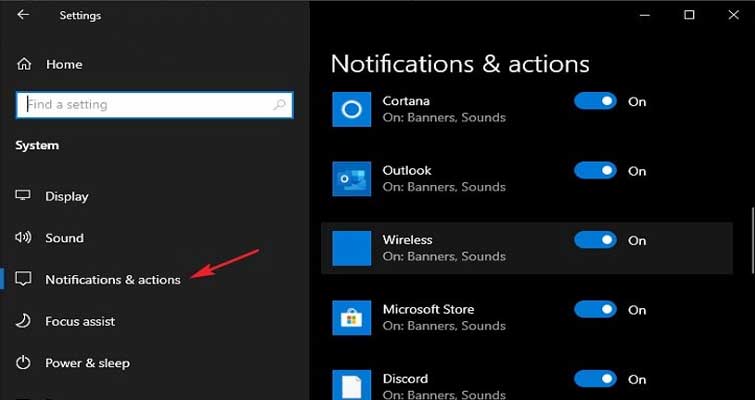Minimize the Settings window
Viewport: 755px width, 400px height.
(645, 15)
